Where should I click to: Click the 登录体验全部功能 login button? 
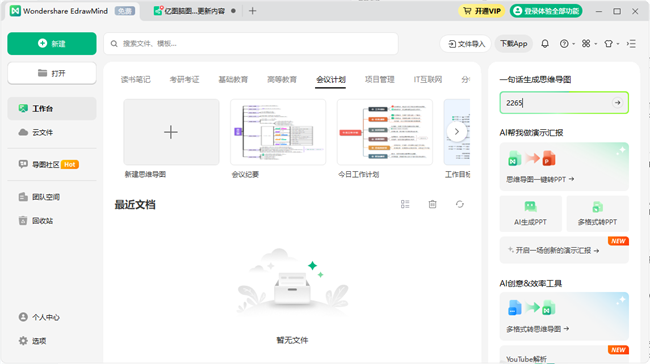click(546, 11)
